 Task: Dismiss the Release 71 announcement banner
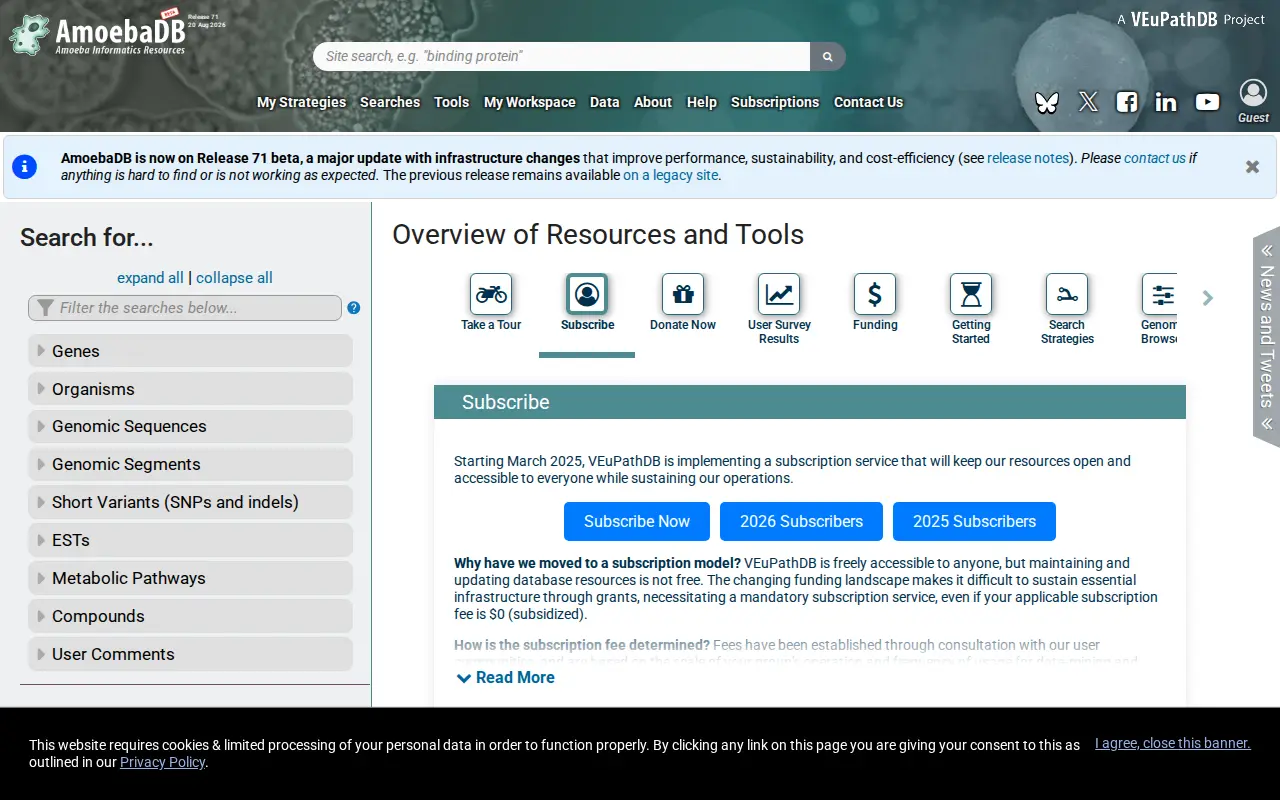(x=1252, y=167)
